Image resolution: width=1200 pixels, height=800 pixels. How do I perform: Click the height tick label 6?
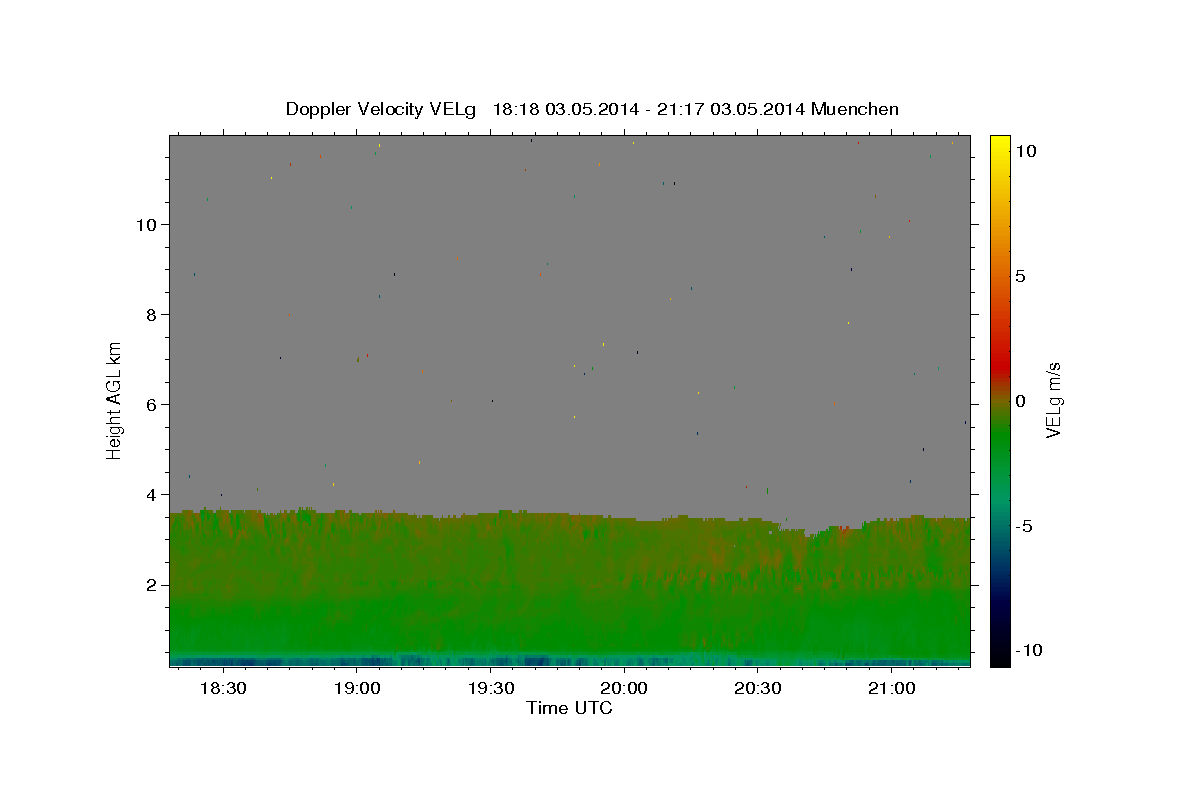151,404
